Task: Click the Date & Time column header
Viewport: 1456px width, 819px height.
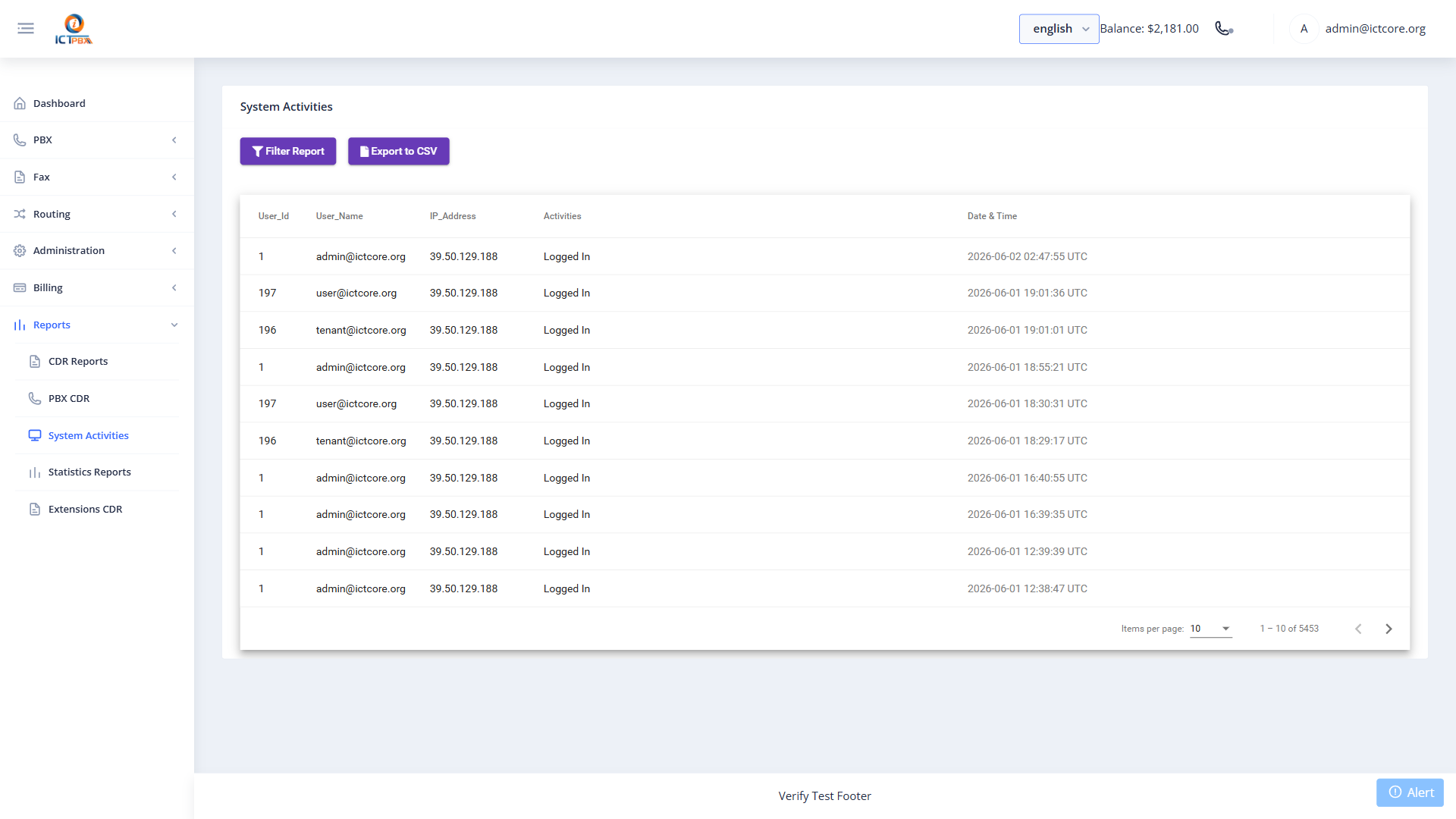Action: click(992, 216)
